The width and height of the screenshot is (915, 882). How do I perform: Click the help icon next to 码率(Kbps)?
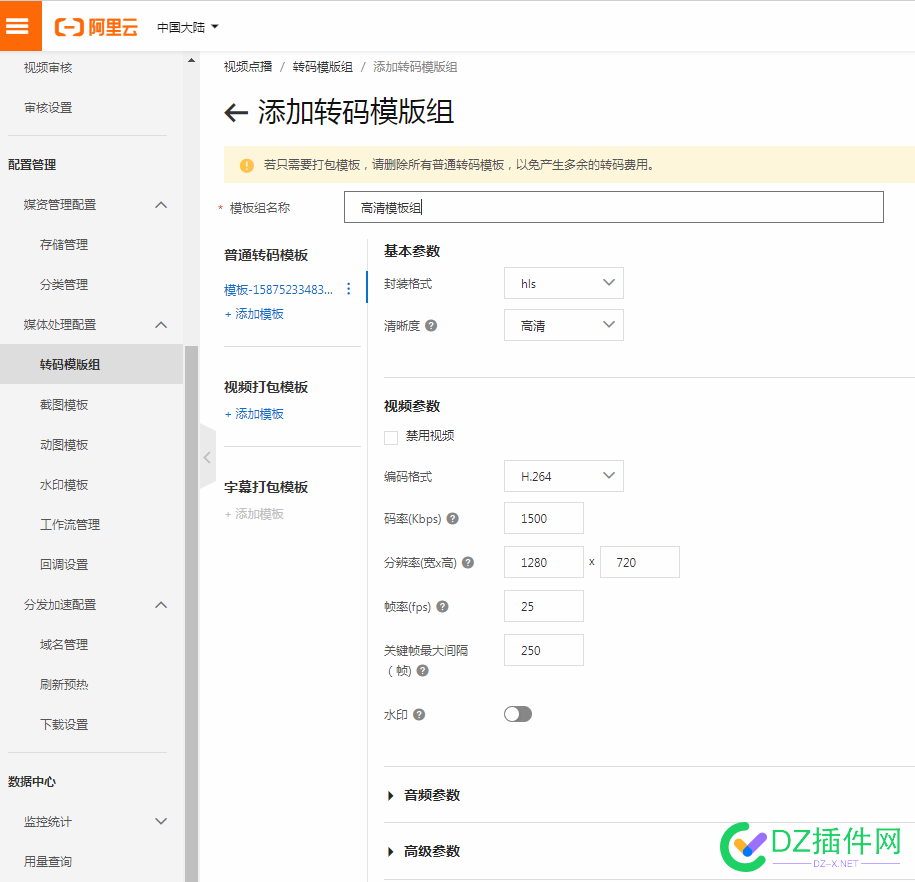(453, 518)
